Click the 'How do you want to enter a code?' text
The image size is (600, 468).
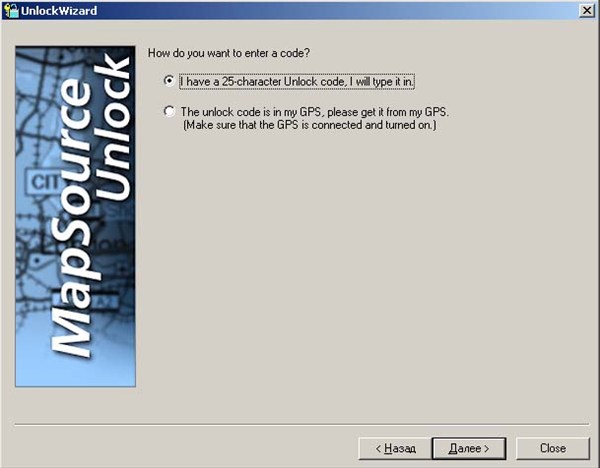click(228, 53)
